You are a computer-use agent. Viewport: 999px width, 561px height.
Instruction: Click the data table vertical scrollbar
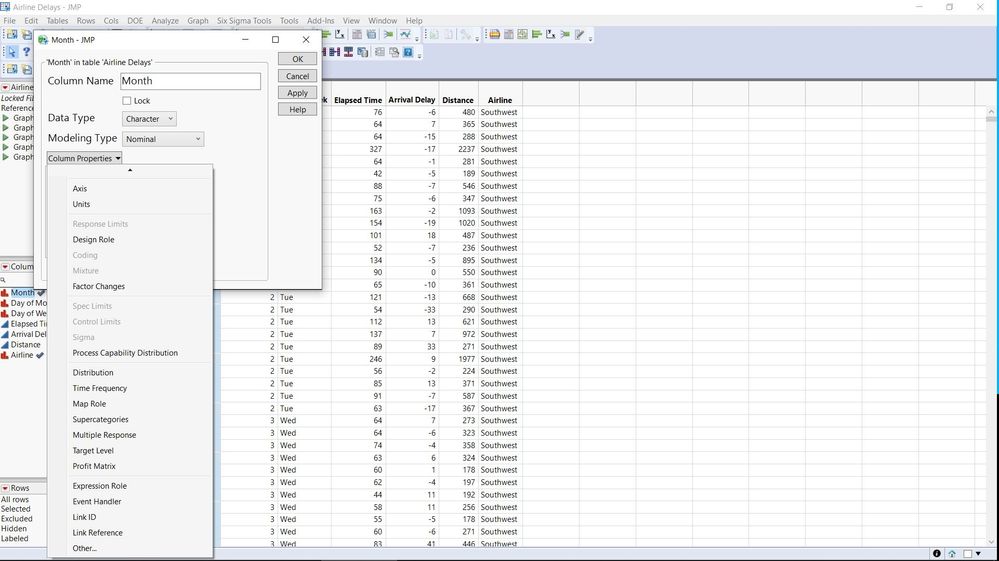tap(991, 325)
